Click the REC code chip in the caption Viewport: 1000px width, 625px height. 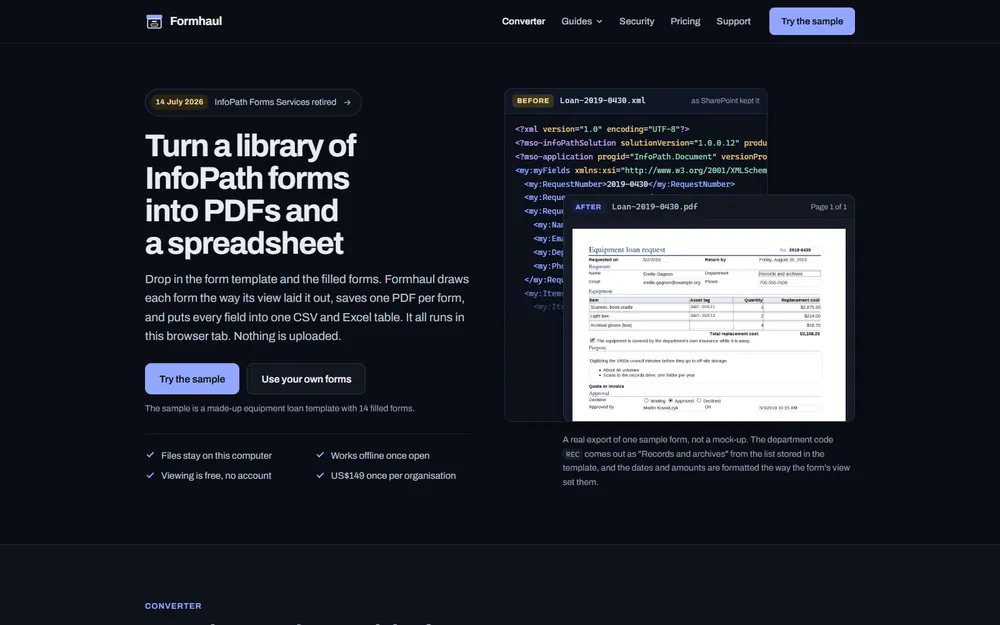(x=572, y=454)
